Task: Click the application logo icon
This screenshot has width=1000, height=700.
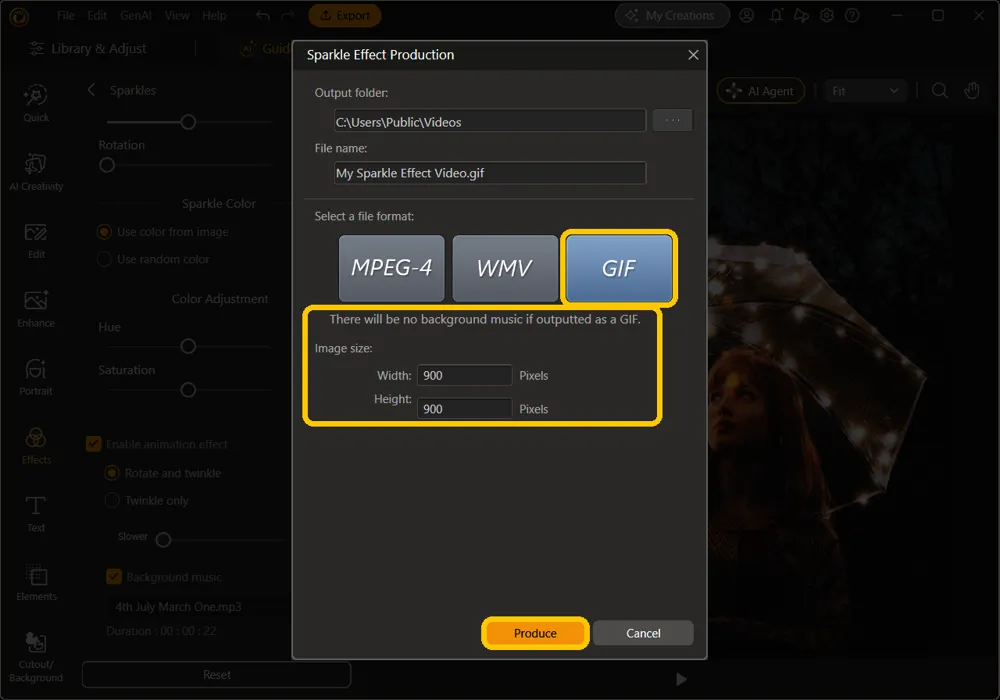Action: 19,17
